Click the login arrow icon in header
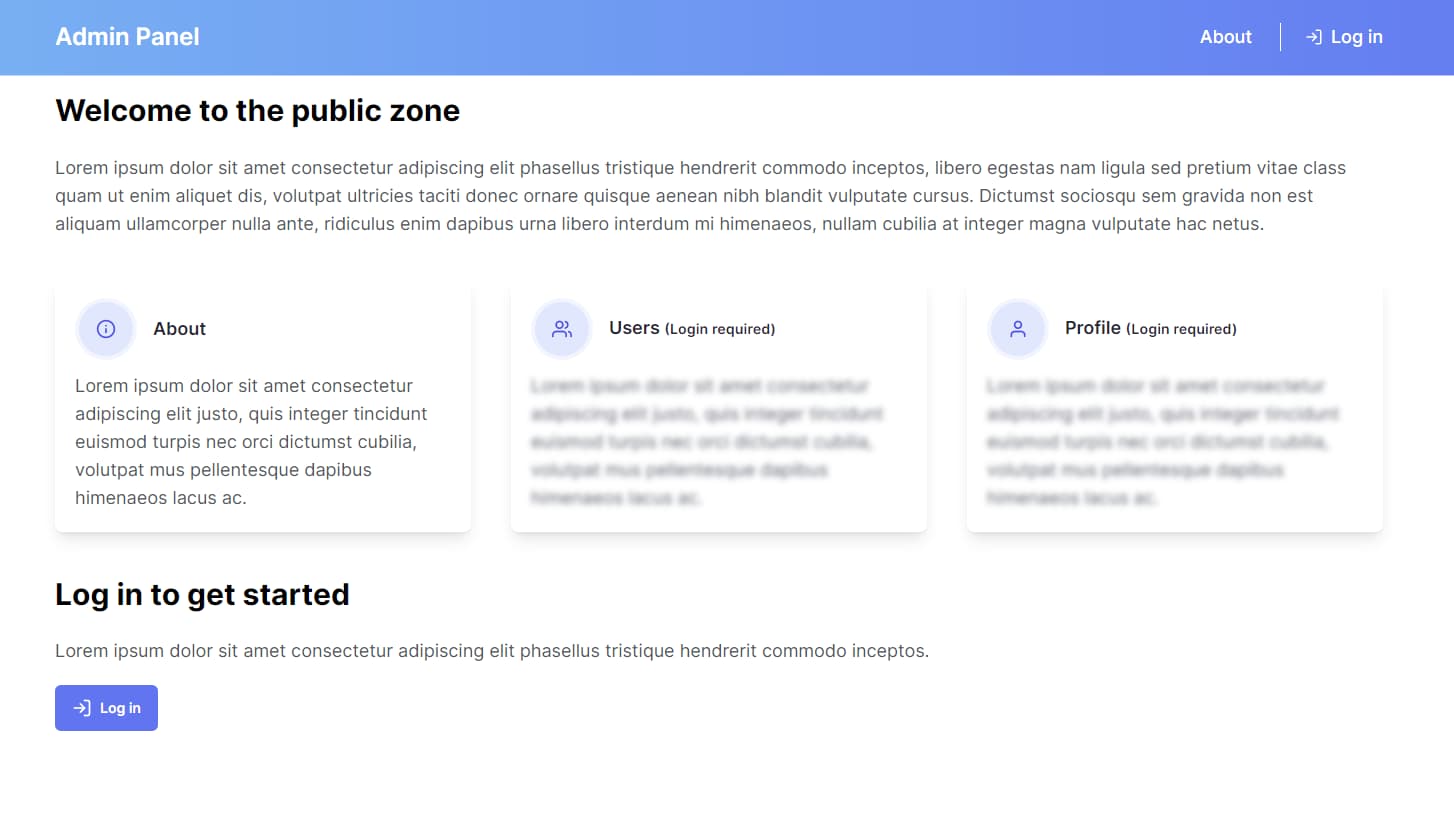 (x=1314, y=37)
